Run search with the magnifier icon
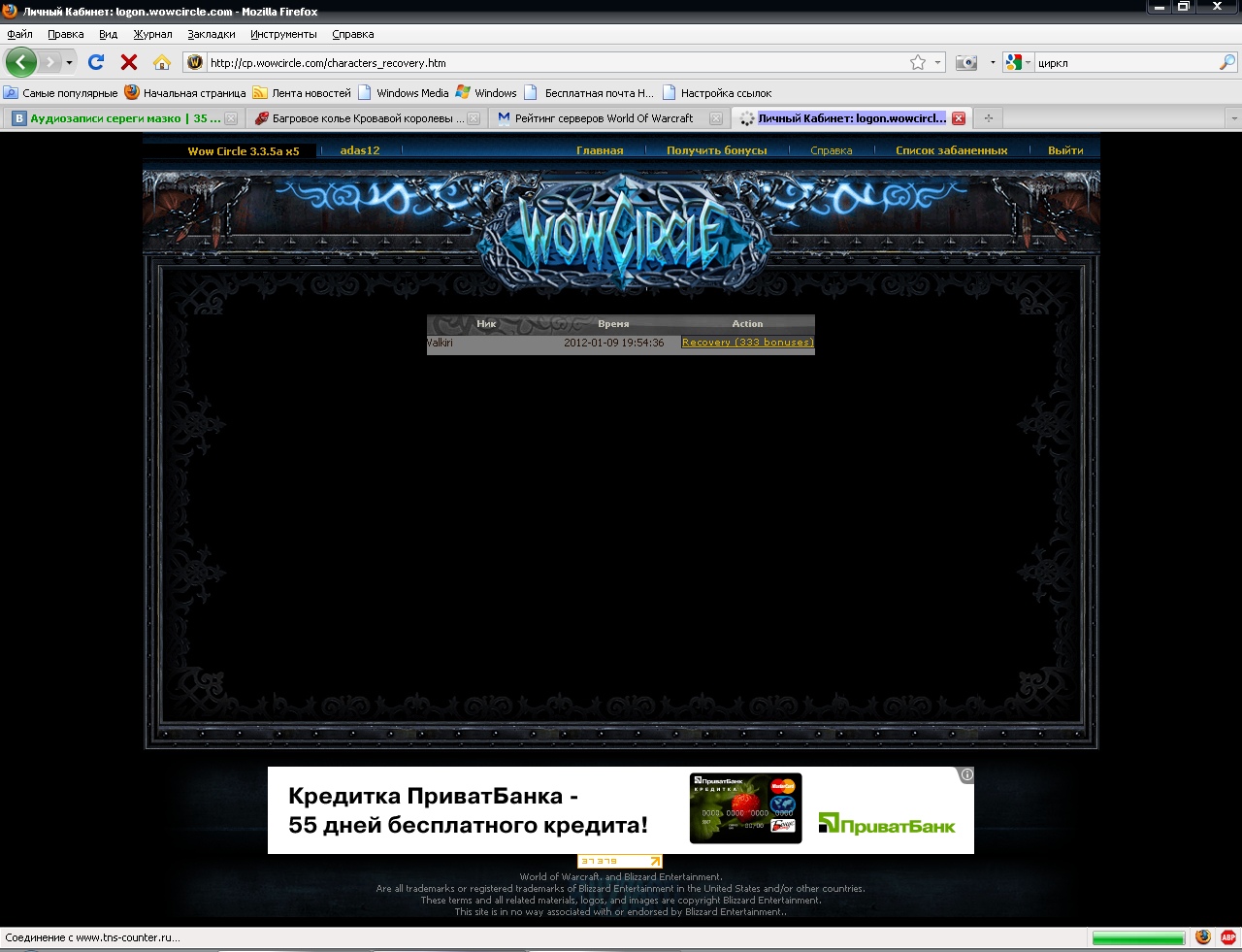 point(1227,62)
